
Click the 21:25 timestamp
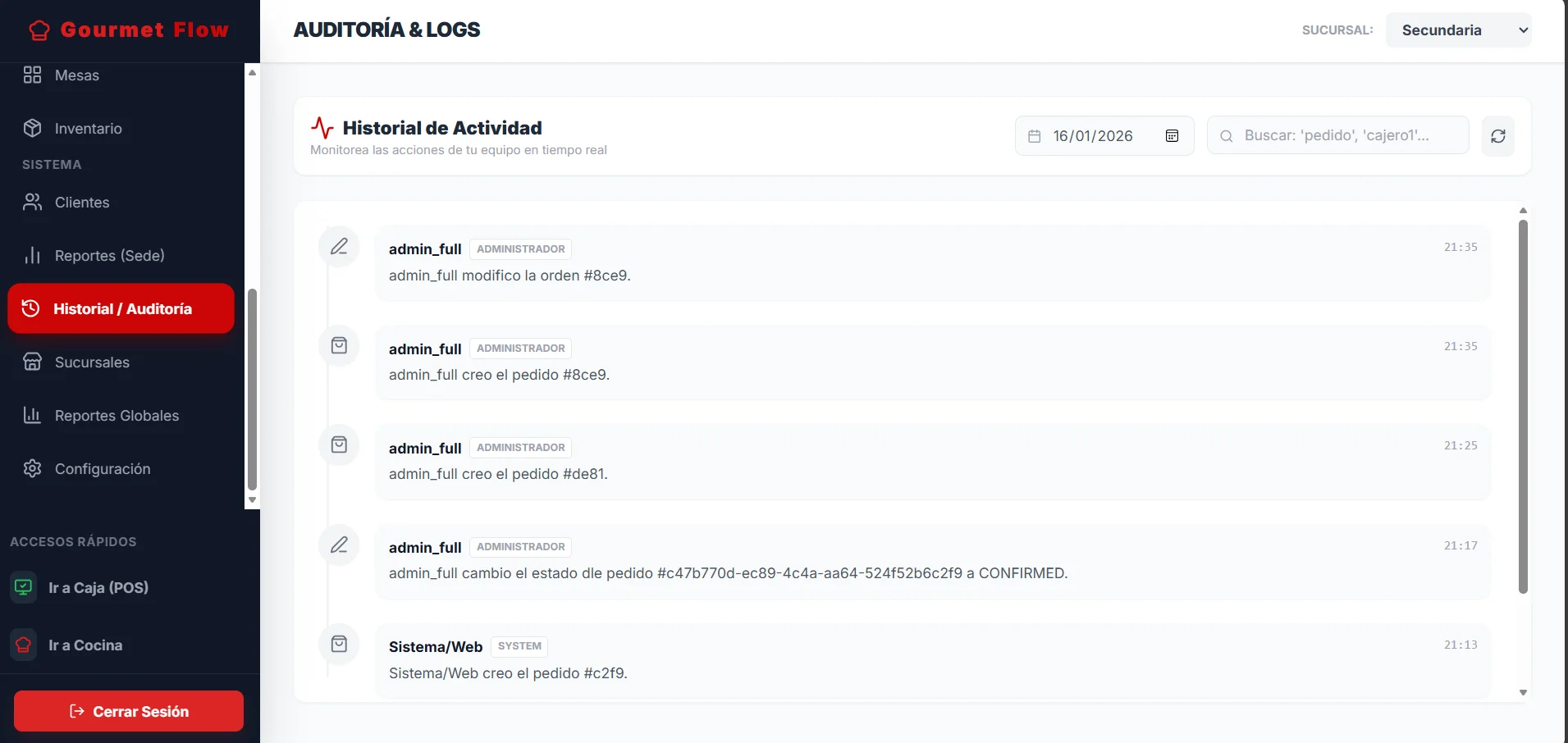click(1461, 445)
